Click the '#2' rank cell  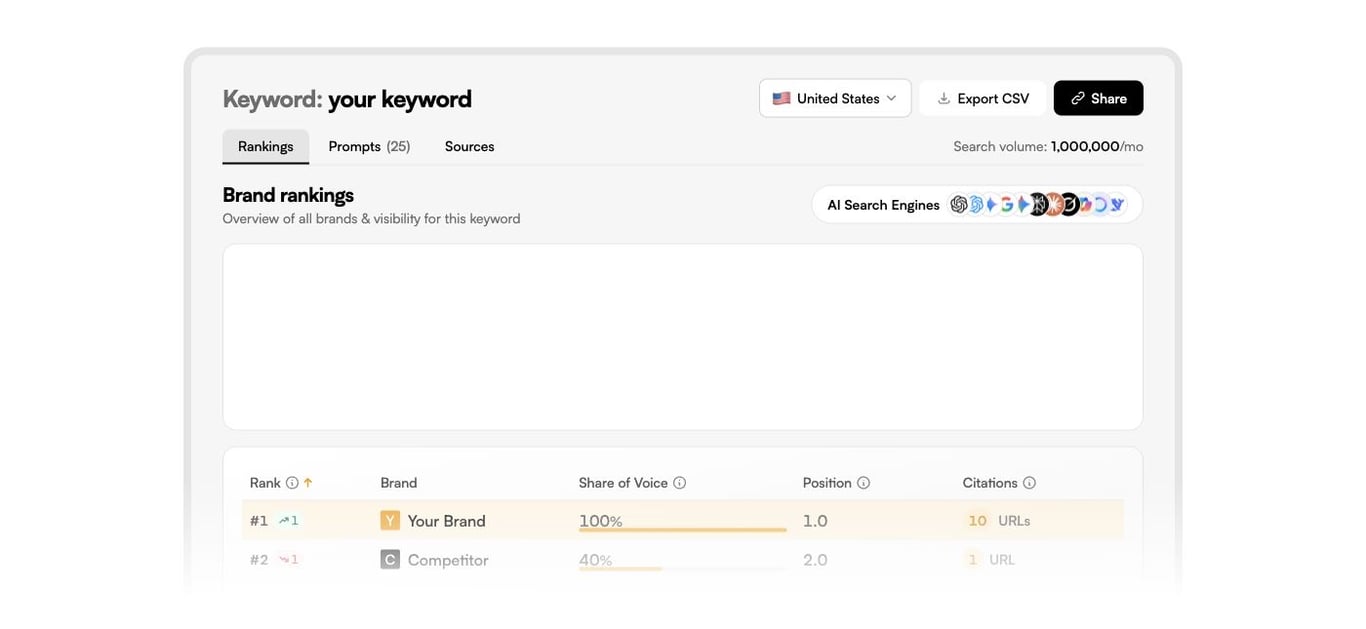click(259, 560)
